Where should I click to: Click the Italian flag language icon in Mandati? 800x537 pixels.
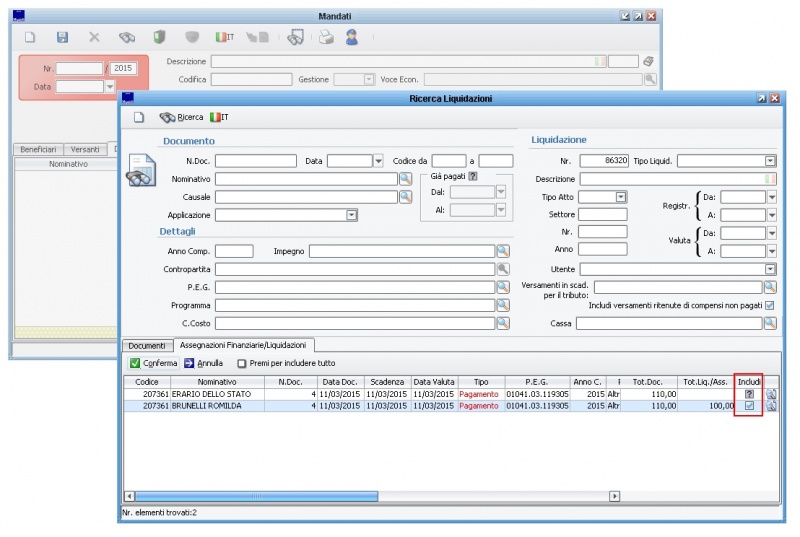coord(224,37)
